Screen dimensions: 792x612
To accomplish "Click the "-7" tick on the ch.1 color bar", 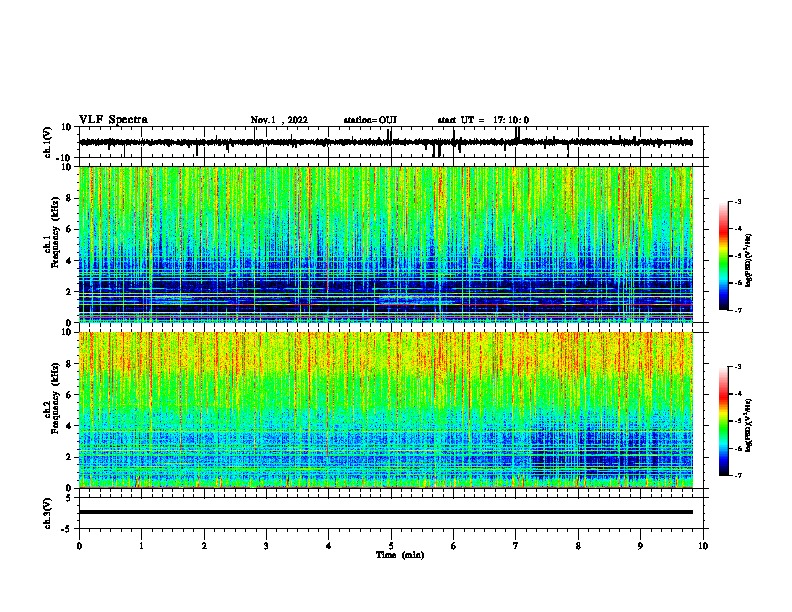I will coord(737,310).
